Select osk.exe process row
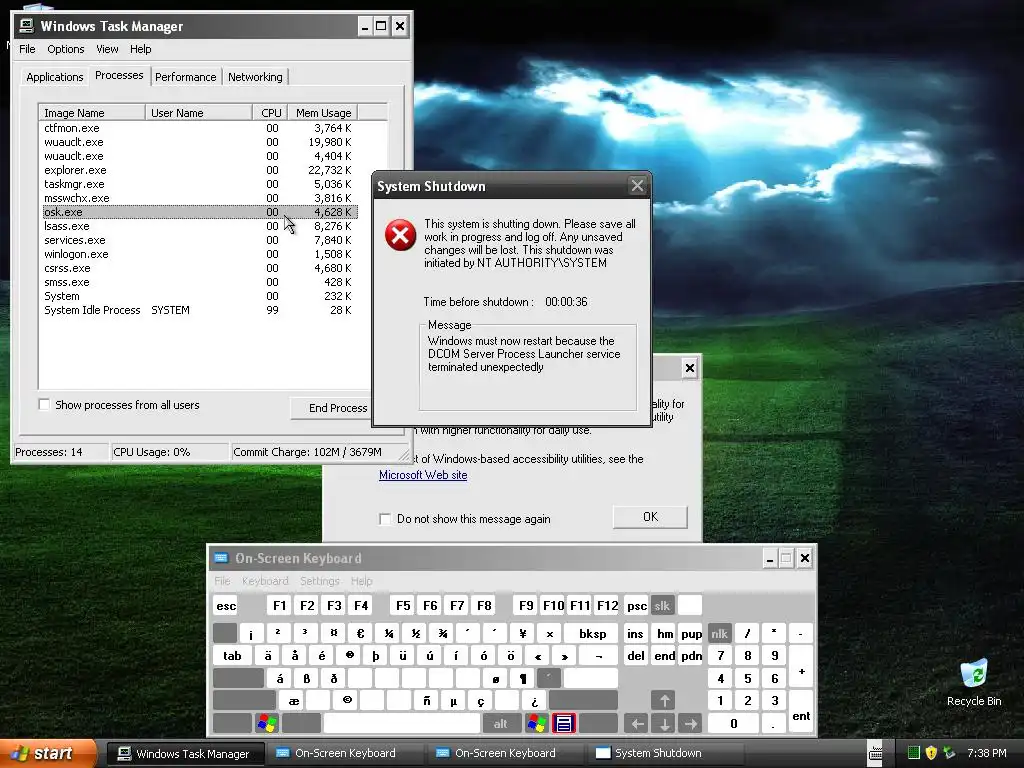The image size is (1024, 768). coord(199,212)
